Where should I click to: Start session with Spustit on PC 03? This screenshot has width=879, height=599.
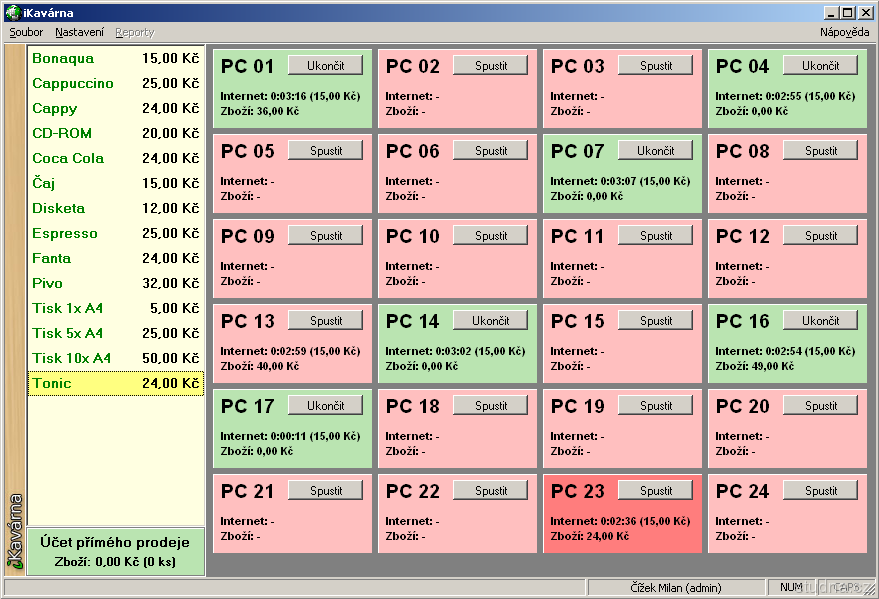656,66
